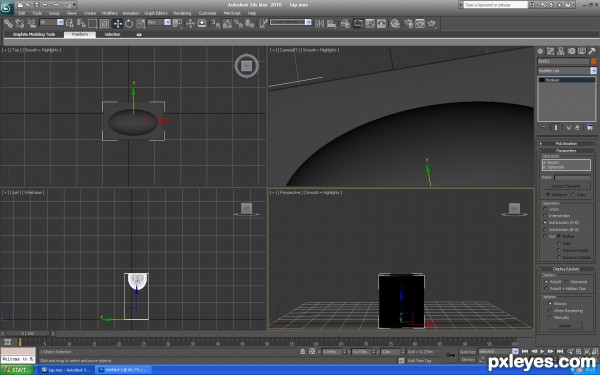Open the Material Editor icon

tap(395, 24)
